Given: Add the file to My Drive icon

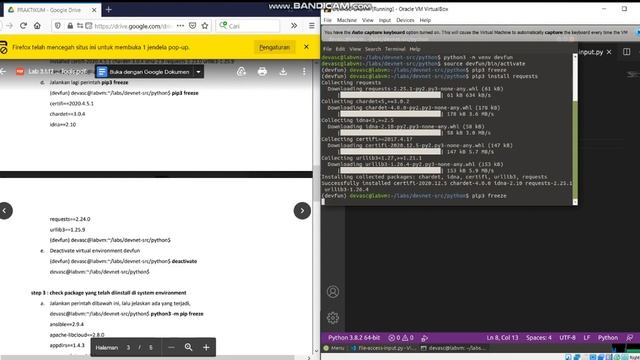Looking at the screenshot, I should click(x=242, y=72).
